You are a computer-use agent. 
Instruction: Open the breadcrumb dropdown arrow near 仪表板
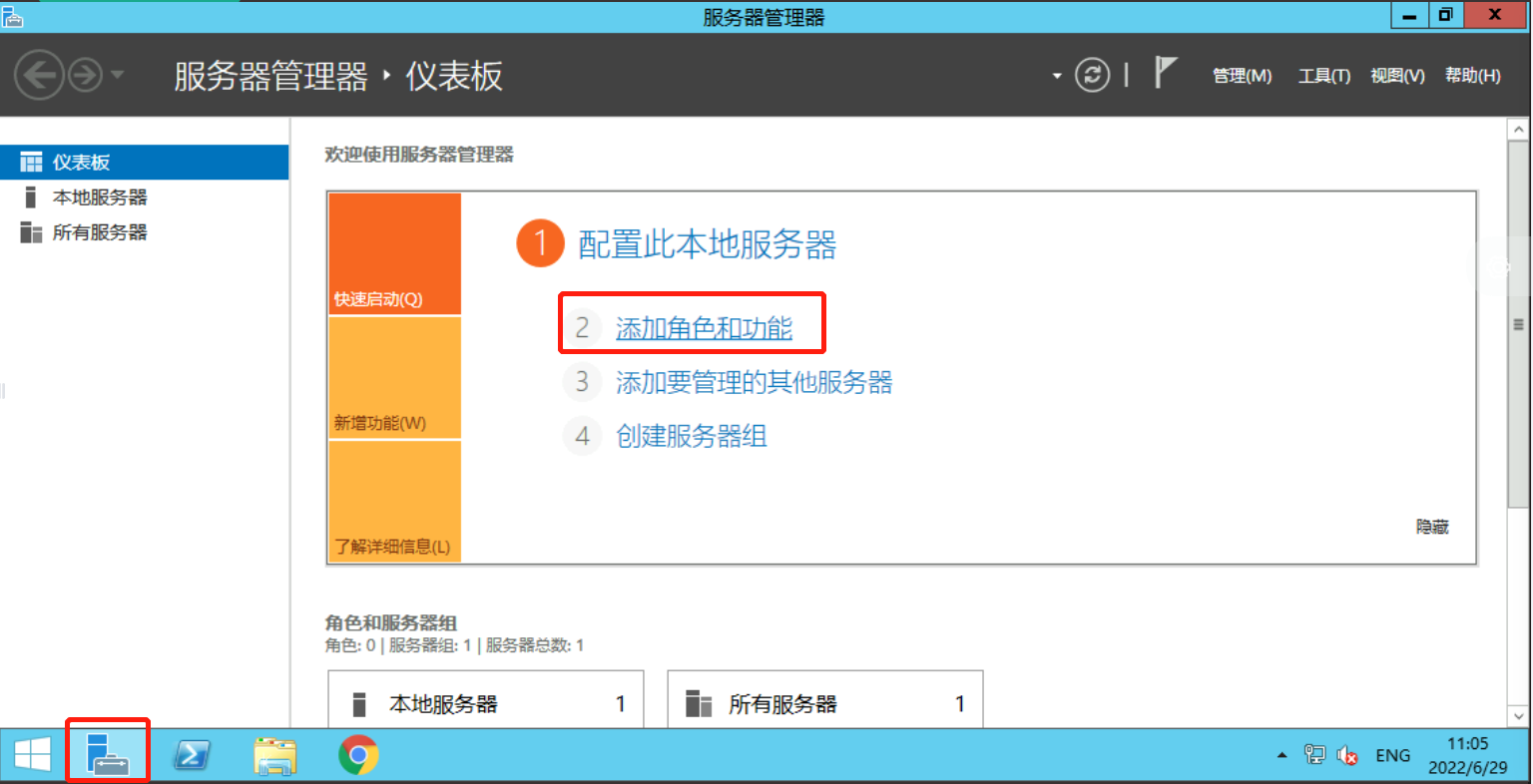click(1056, 75)
